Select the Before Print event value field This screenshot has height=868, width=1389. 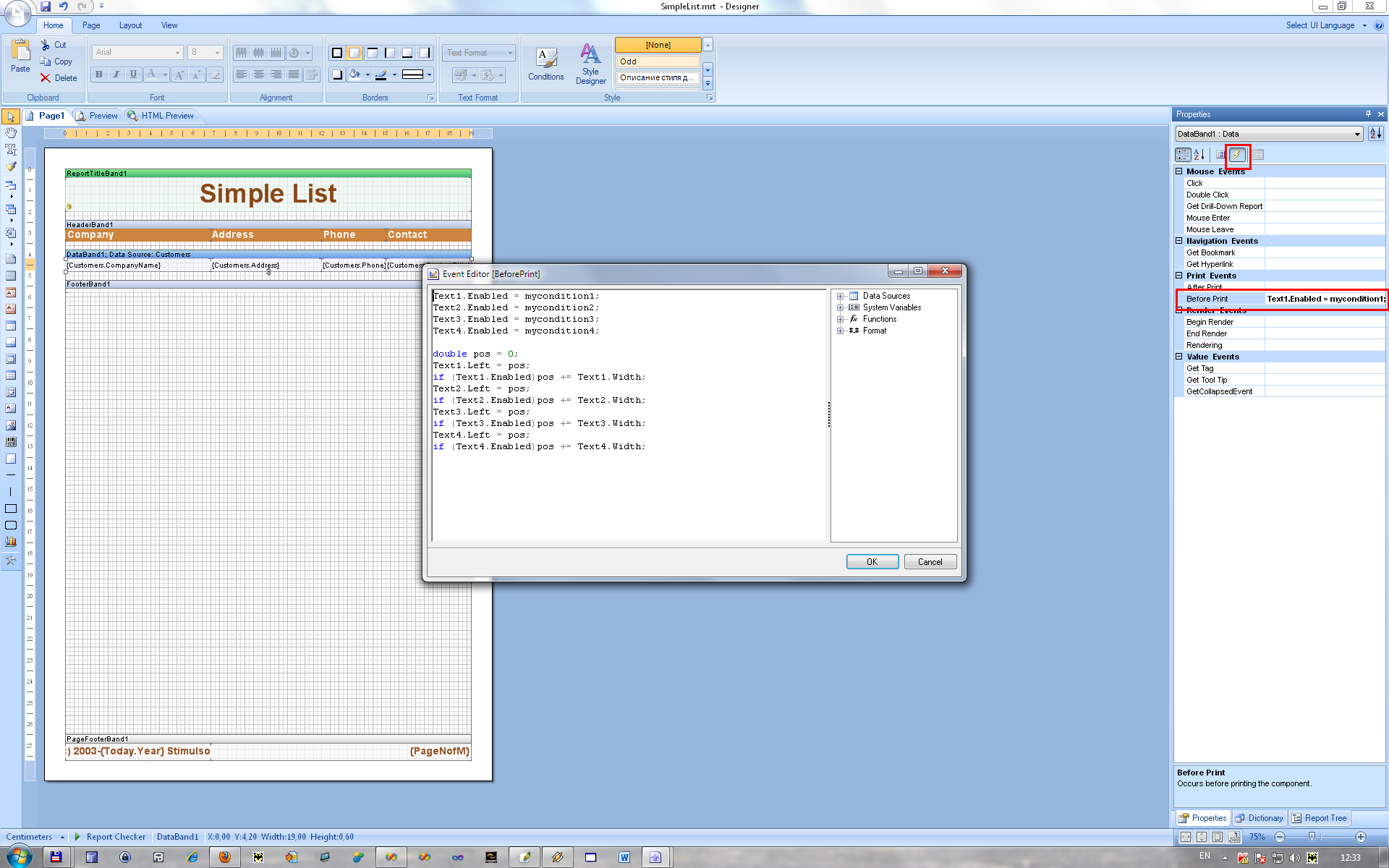1325,299
